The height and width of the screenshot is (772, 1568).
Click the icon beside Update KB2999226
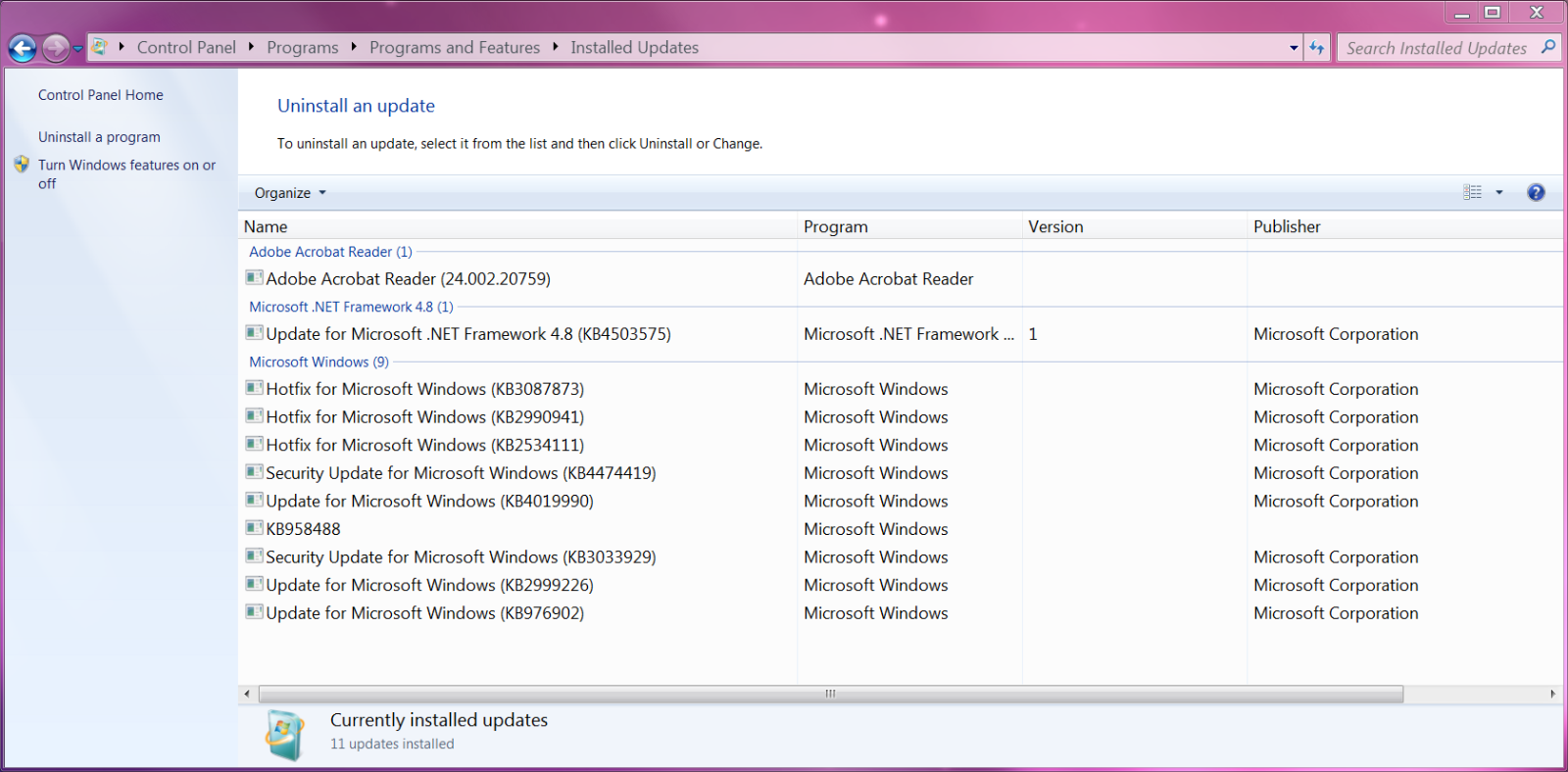[x=255, y=583]
